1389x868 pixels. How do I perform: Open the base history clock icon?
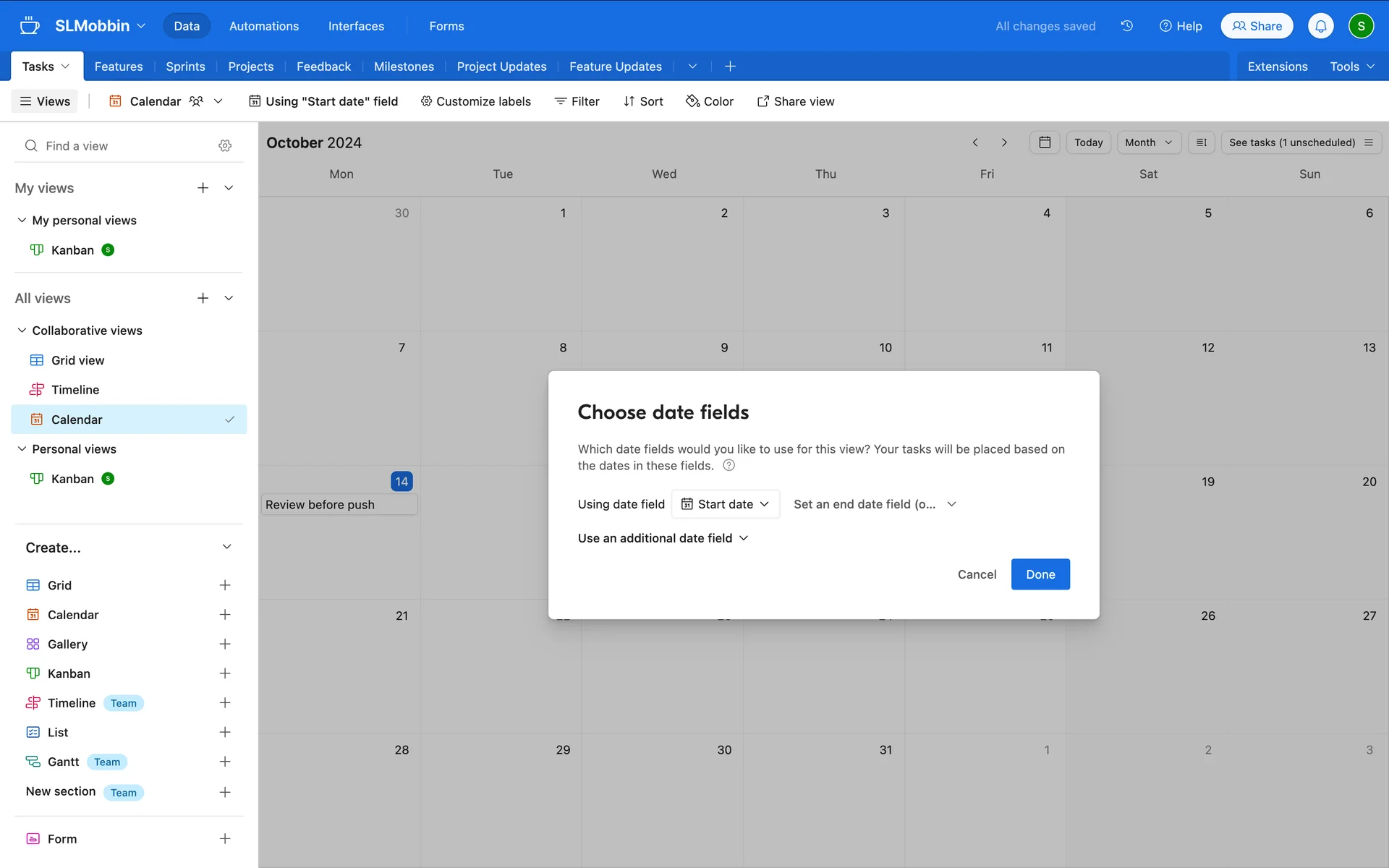point(1126,26)
